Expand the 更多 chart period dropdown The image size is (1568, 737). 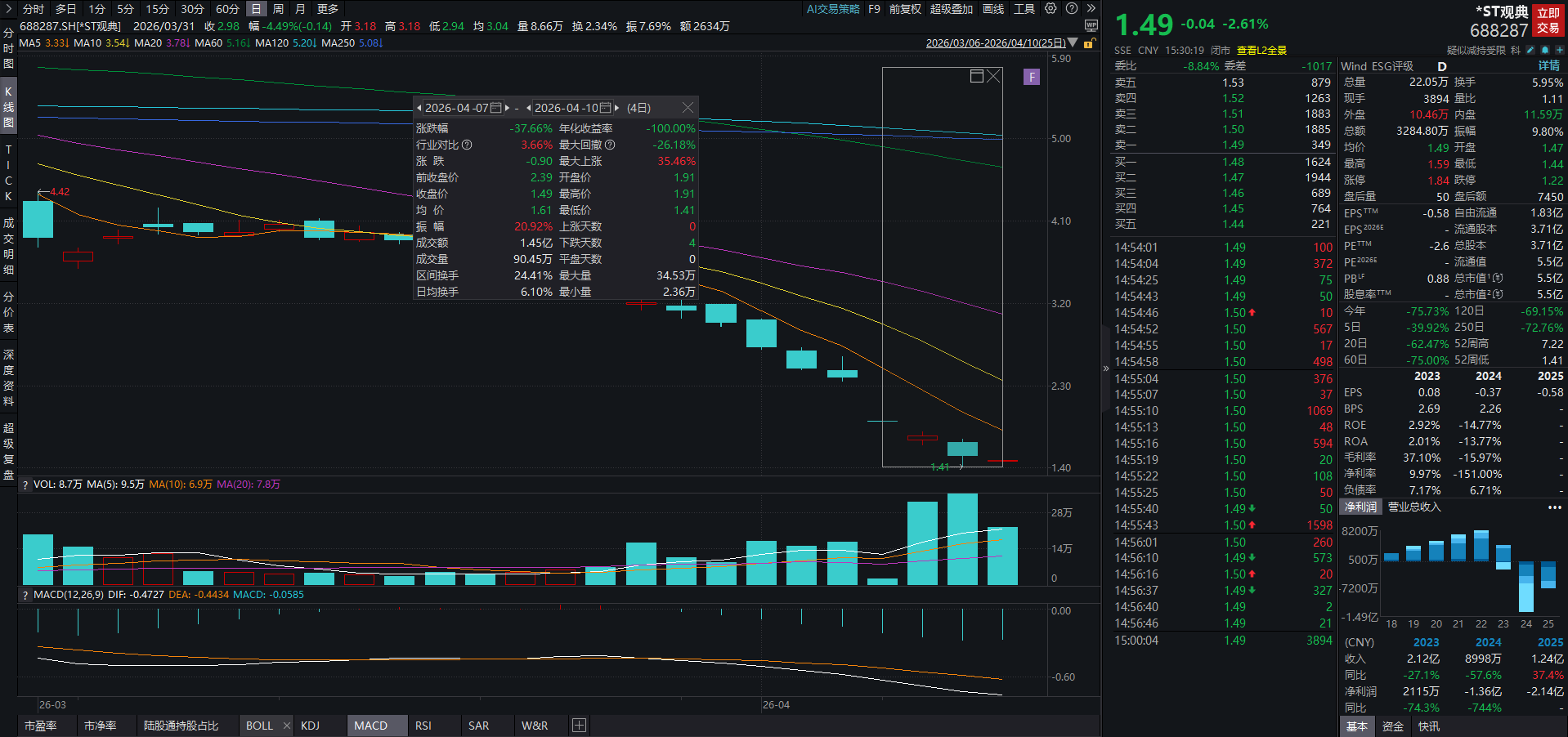(326, 9)
